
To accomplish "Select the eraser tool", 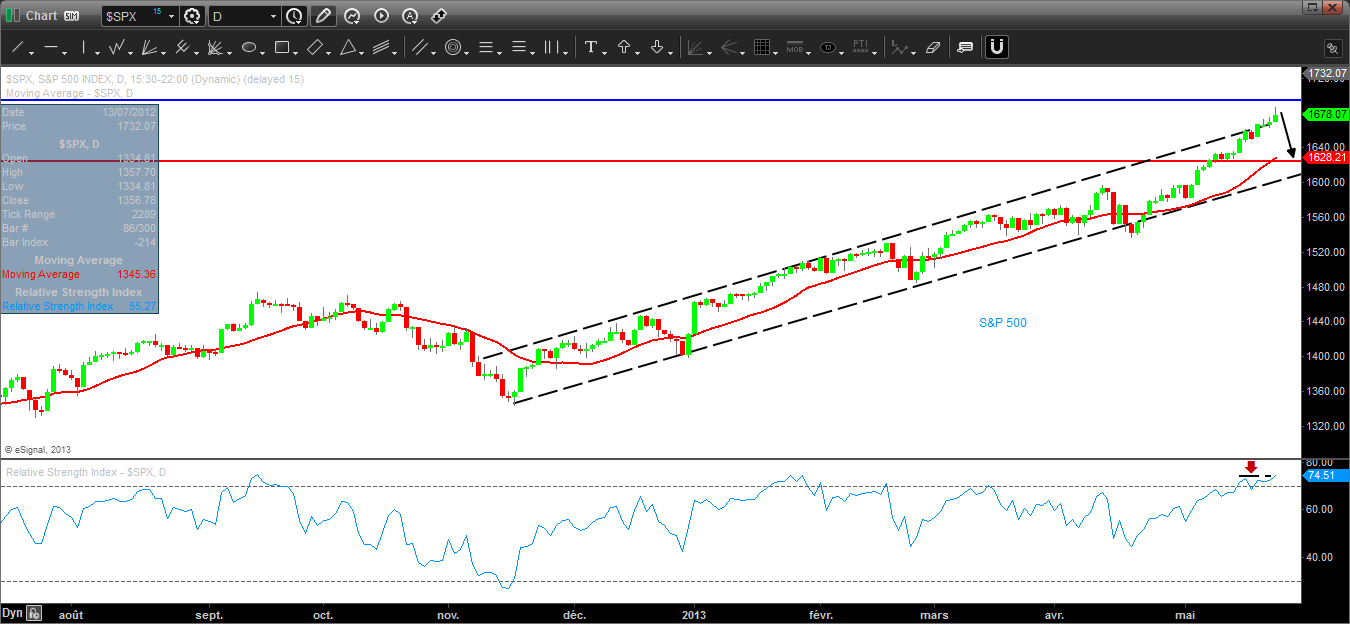I will tap(933, 47).
